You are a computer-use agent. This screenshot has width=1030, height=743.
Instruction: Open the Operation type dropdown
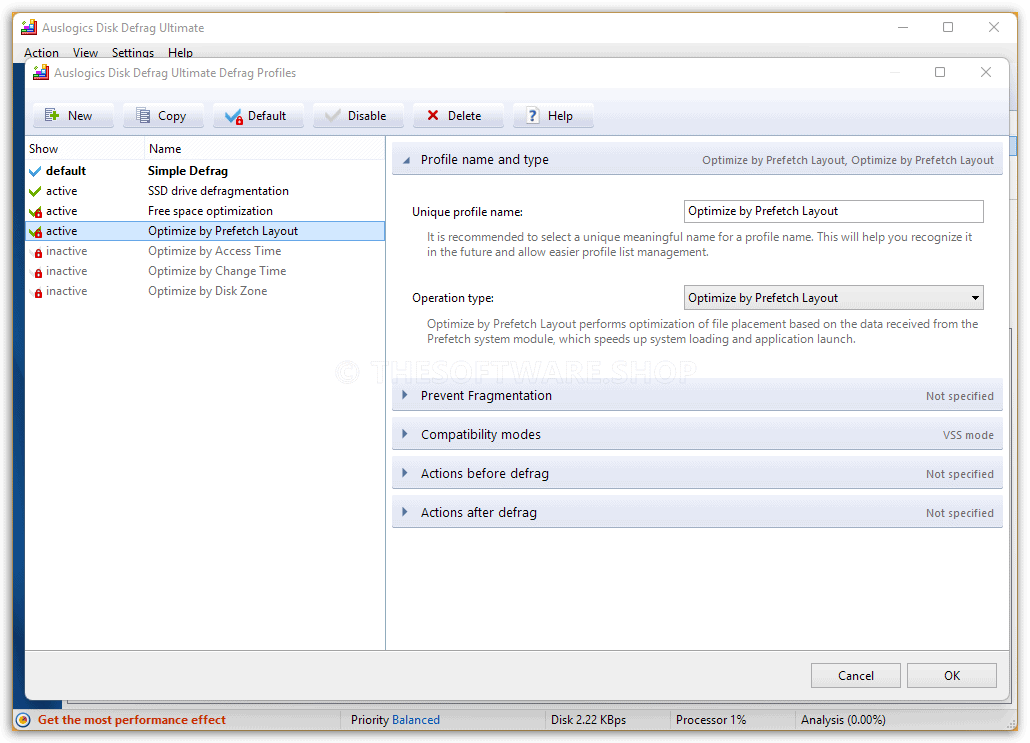[833, 298]
